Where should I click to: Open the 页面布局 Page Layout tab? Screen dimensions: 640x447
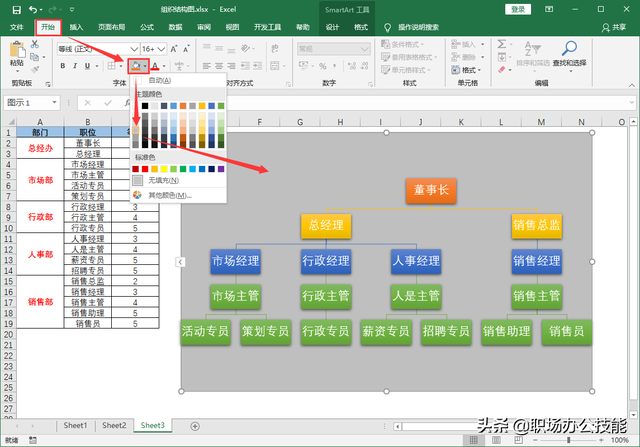(111, 27)
